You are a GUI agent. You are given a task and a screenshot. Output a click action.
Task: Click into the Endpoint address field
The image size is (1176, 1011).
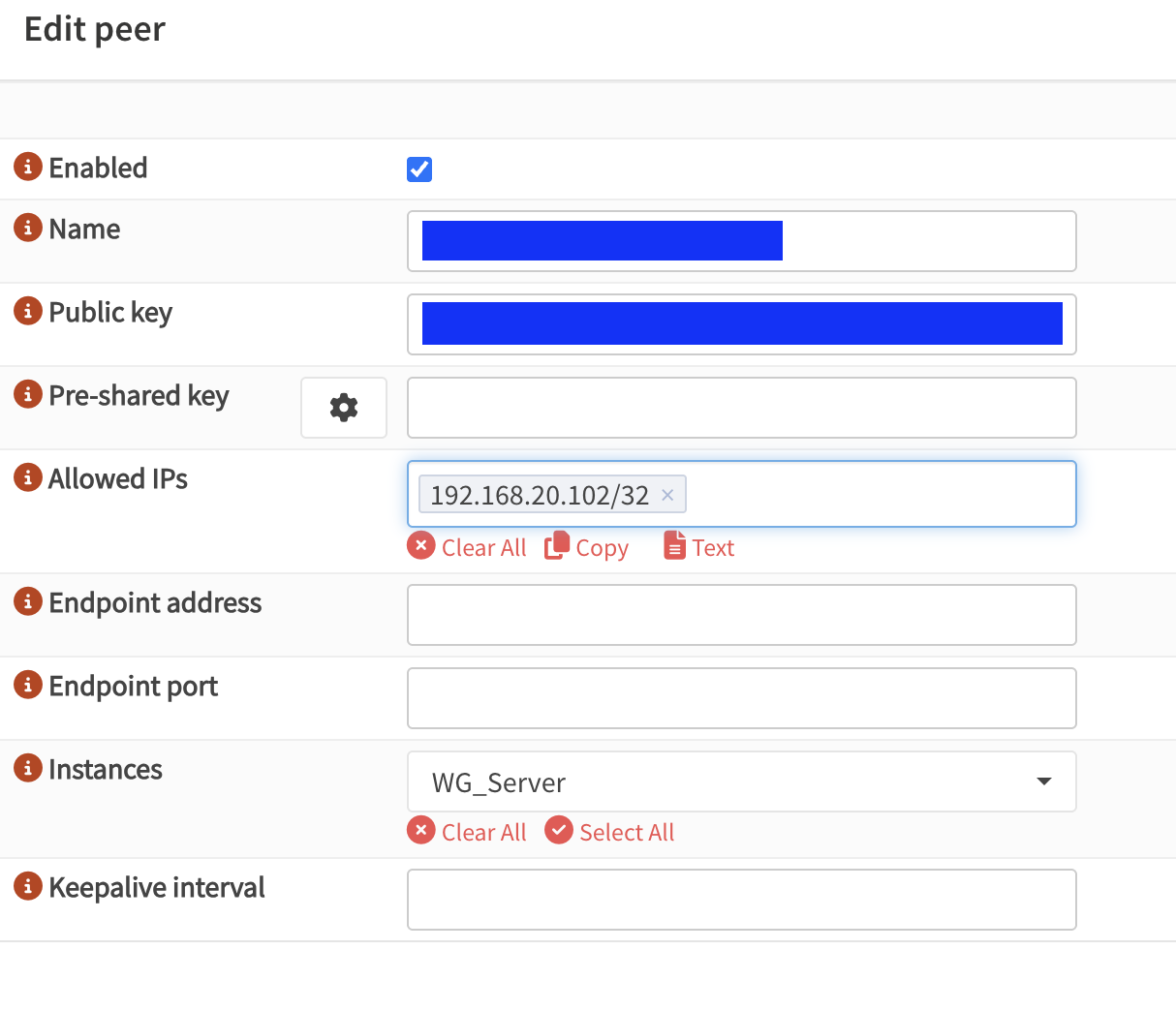[741, 615]
